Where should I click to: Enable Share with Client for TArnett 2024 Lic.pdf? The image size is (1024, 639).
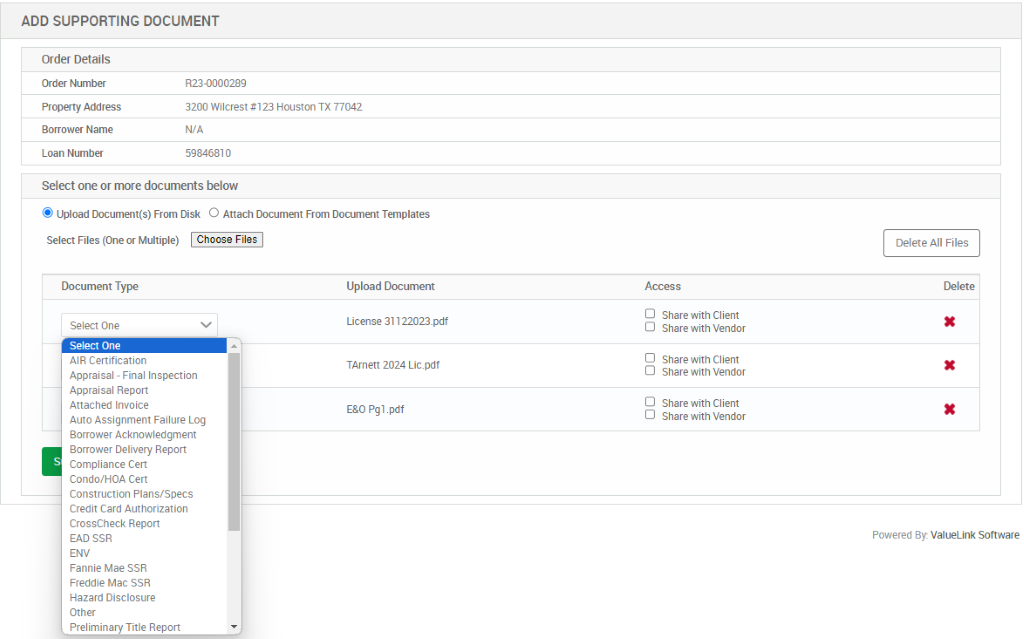[x=650, y=358]
